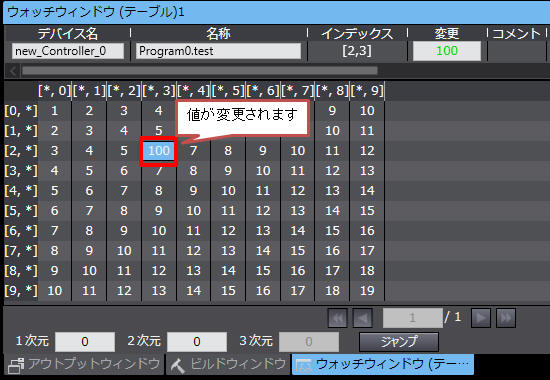Click the 変更 column header
550x380 pixels.
pos(447,34)
